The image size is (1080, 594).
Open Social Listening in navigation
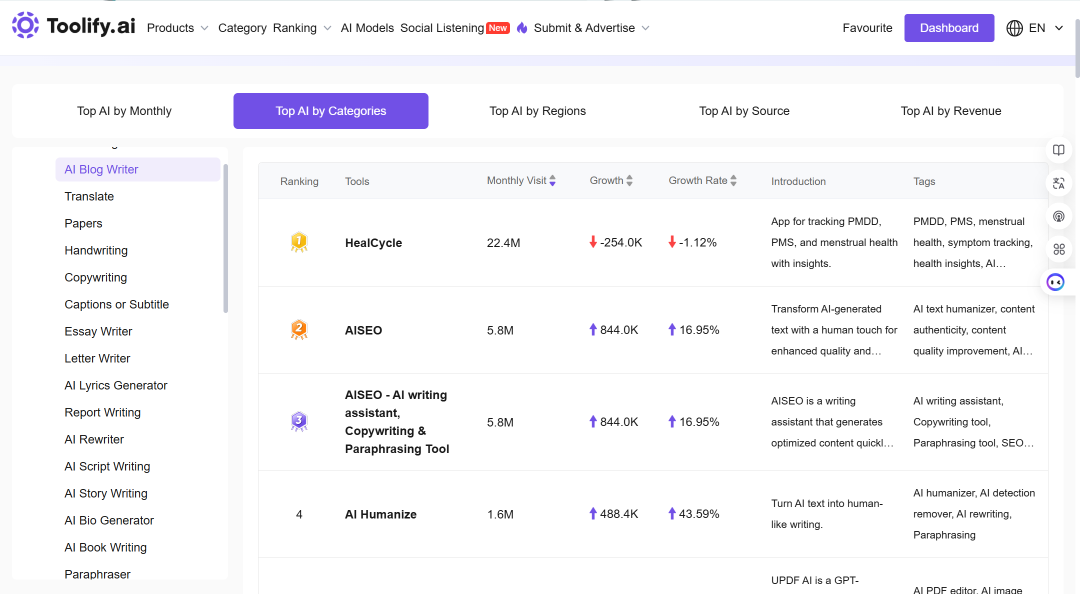coord(442,28)
